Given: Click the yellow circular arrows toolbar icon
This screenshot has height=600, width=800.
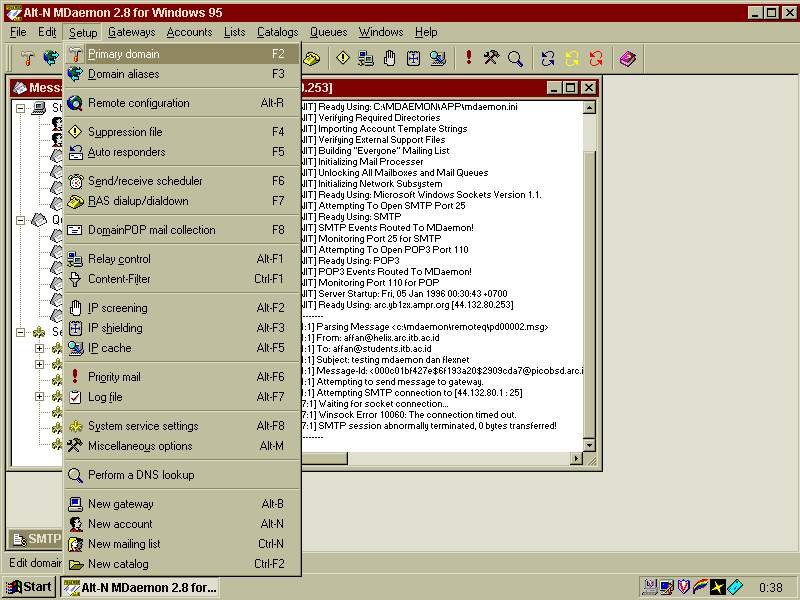Looking at the screenshot, I should [572, 58].
